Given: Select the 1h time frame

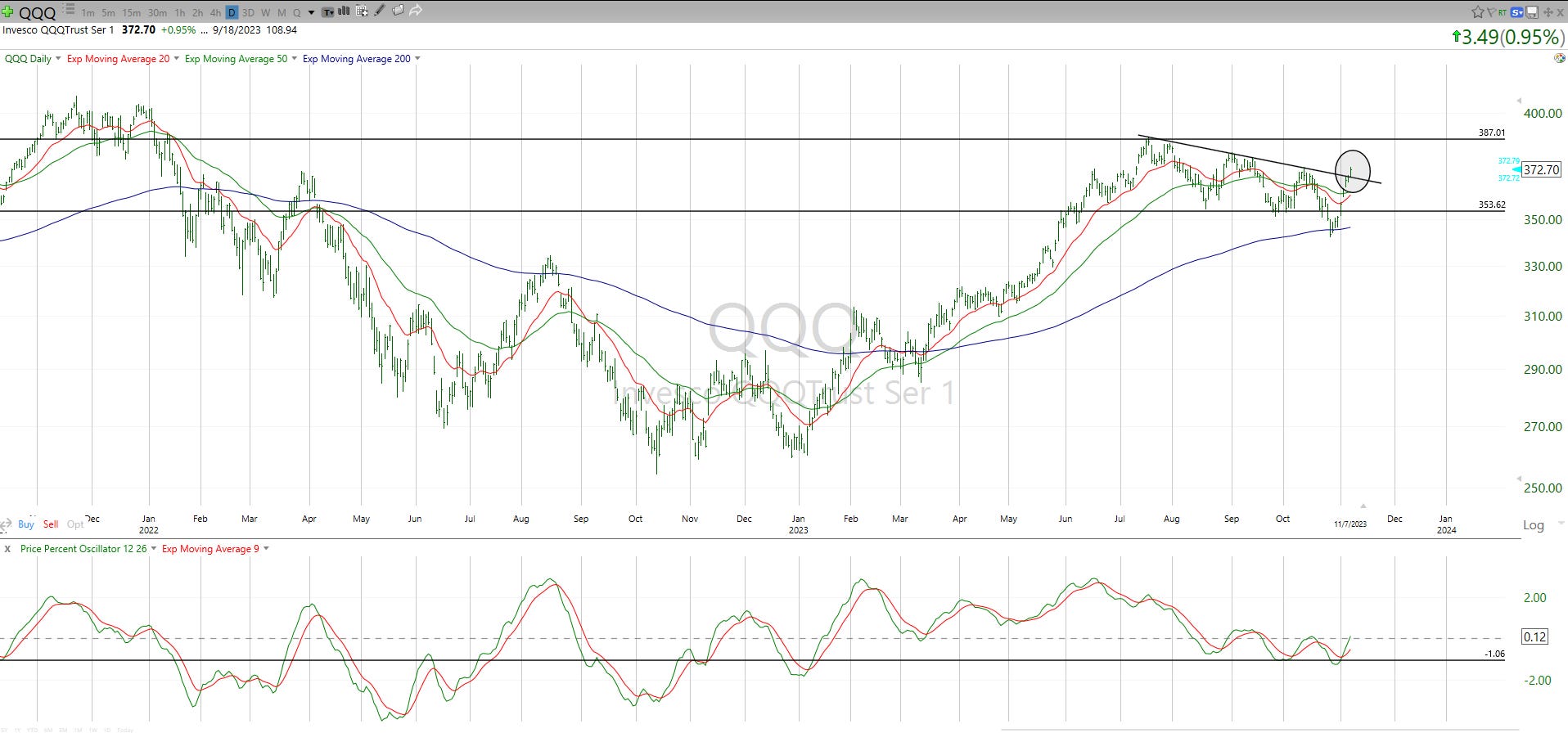Looking at the screenshot, I should pos(180,13).
